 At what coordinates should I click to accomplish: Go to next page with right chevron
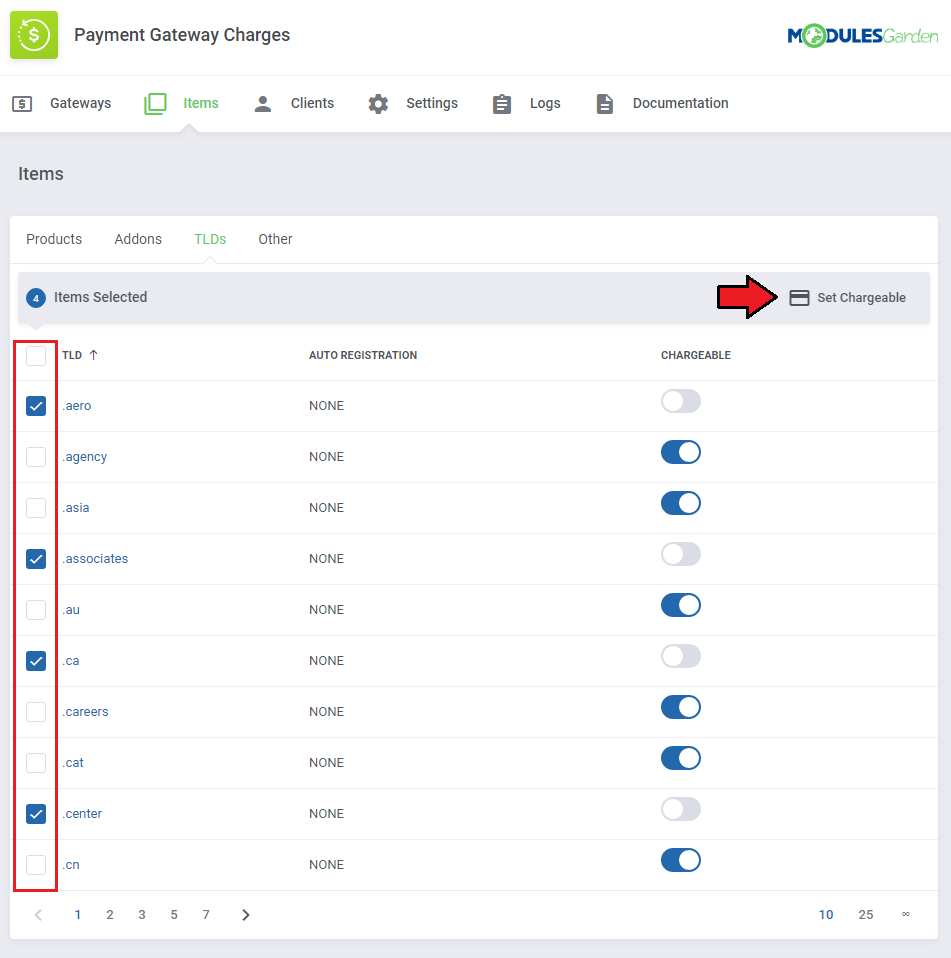coord(246,915)
